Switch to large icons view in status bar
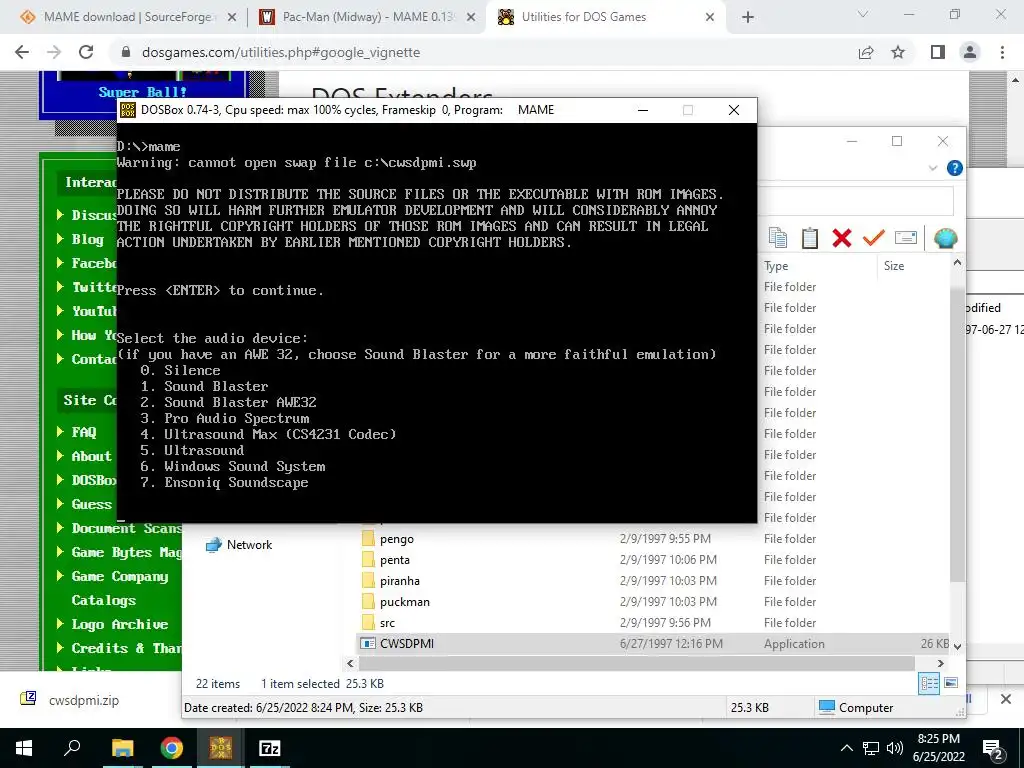Viewport: 1024px width, 768px height. point(951,683)
